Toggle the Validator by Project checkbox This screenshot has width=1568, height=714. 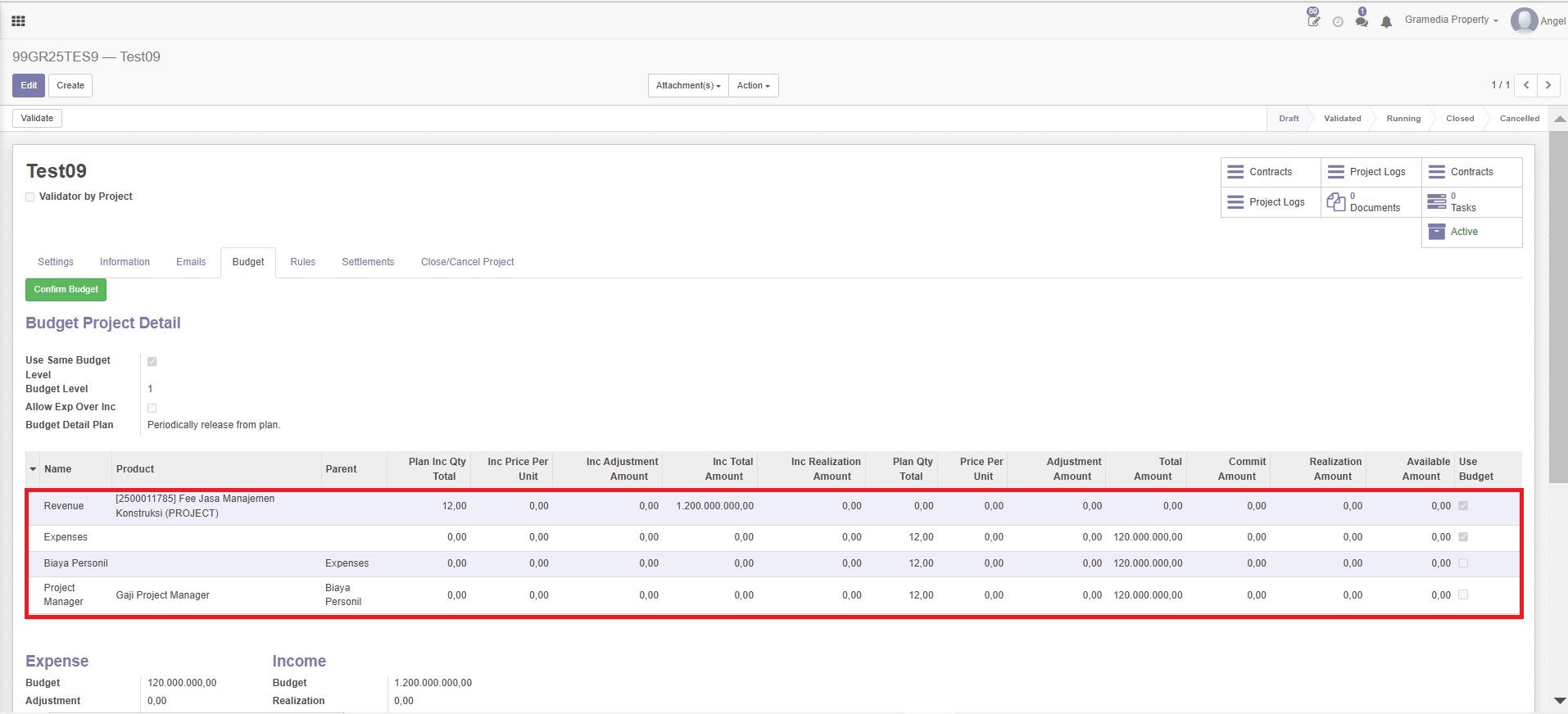[x=30, y=197]
